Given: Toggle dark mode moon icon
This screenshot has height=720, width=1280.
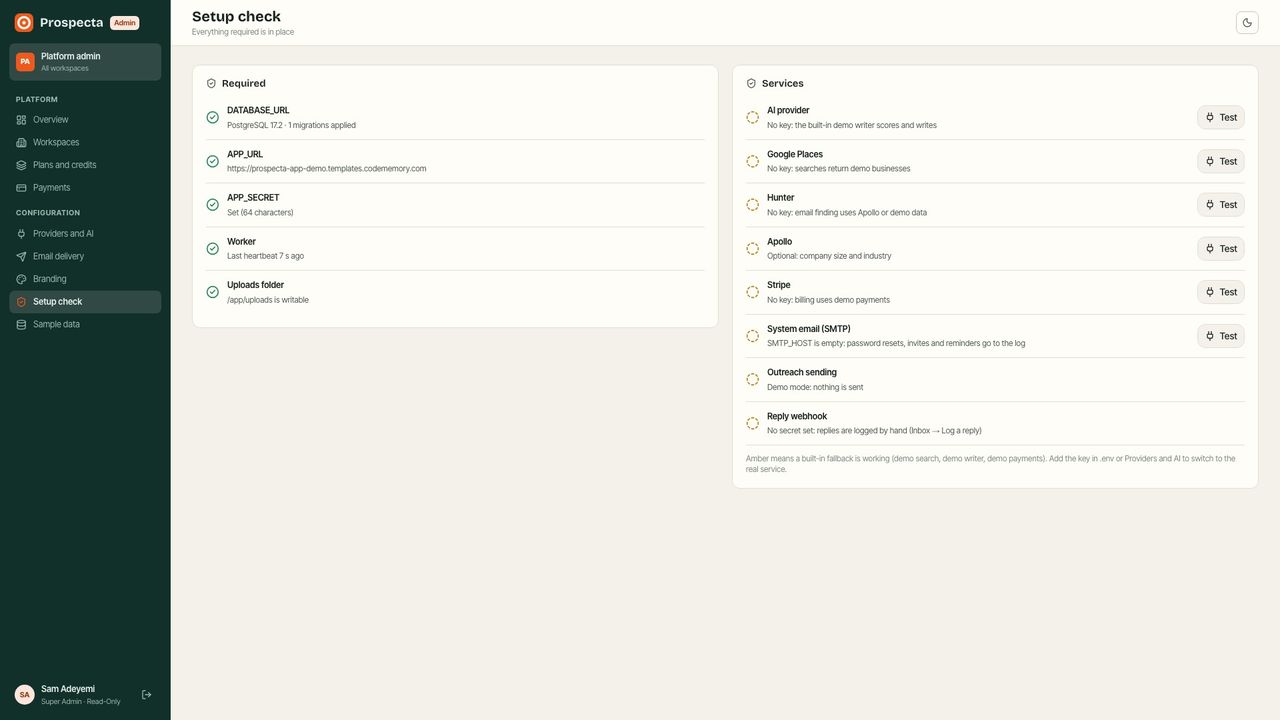Looking at the screenshot, I should 1247,22.
